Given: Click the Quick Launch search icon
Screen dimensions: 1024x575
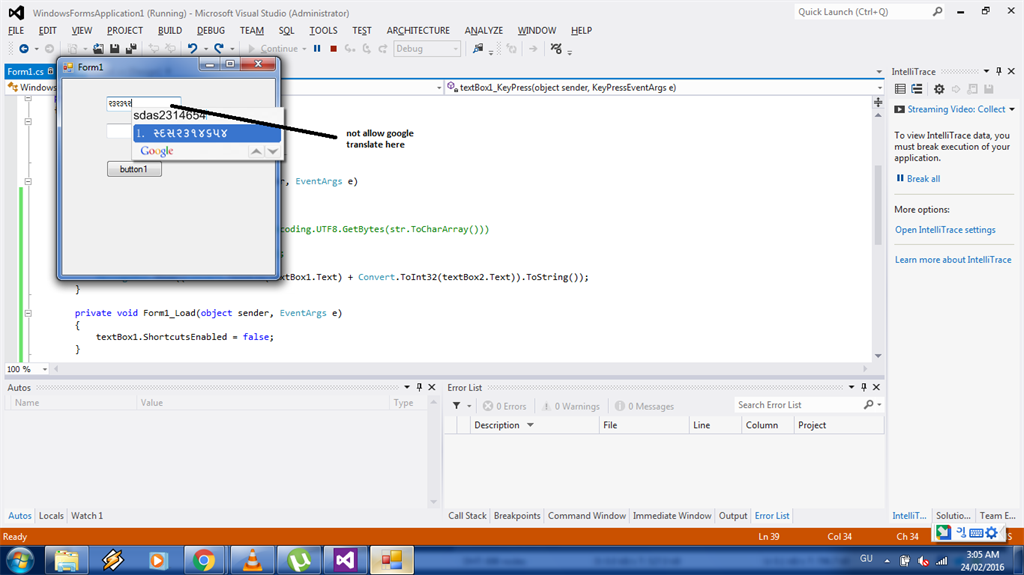Looking at the screenshot, I should 937,12.
